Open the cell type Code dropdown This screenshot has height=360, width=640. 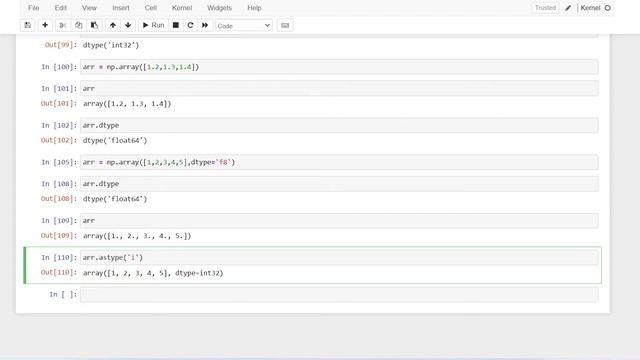[244, 25]
